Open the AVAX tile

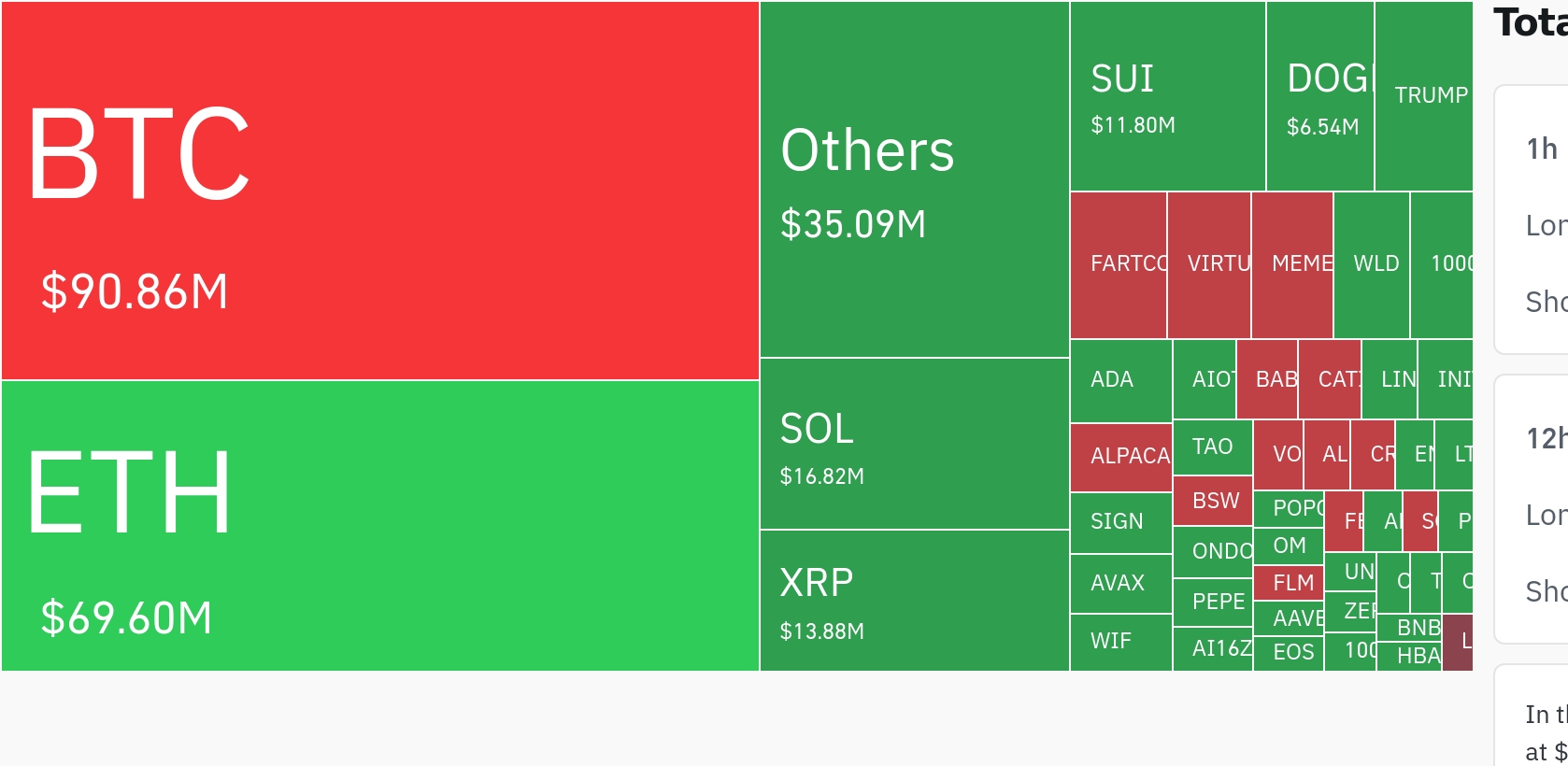tap(1121, 584)
